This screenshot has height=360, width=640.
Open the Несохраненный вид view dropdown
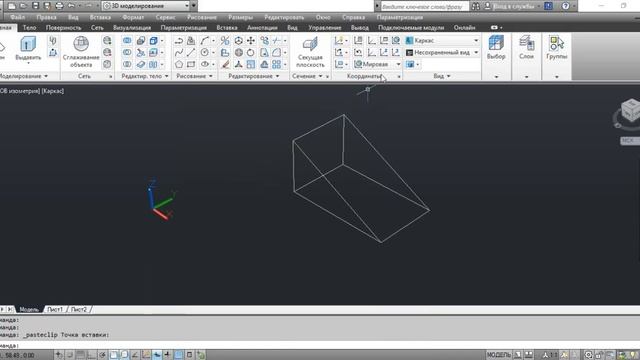click(442, 52)
